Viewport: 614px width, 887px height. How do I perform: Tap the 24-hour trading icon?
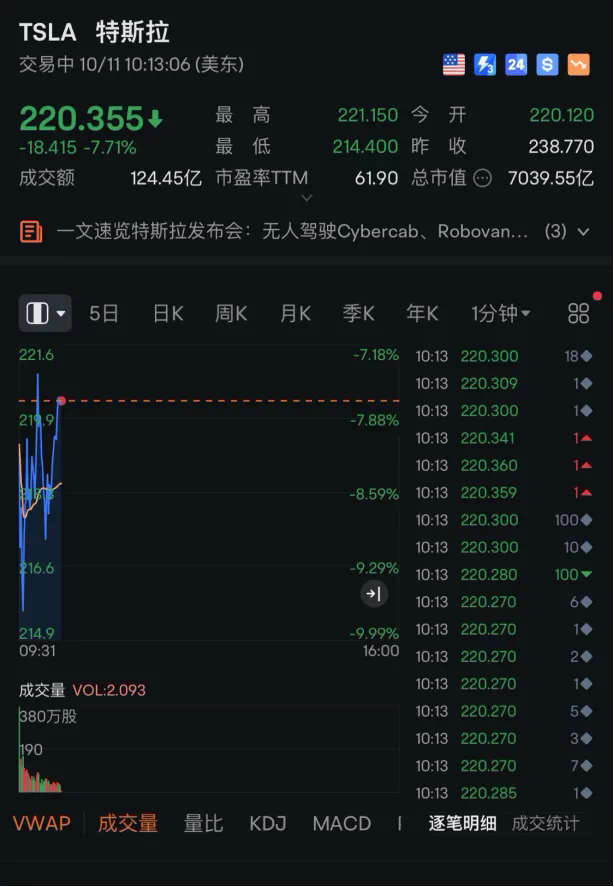coord(516,64)
